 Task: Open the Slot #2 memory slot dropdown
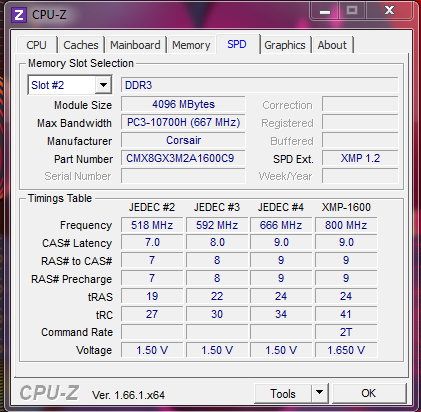(x=70, y=85)
